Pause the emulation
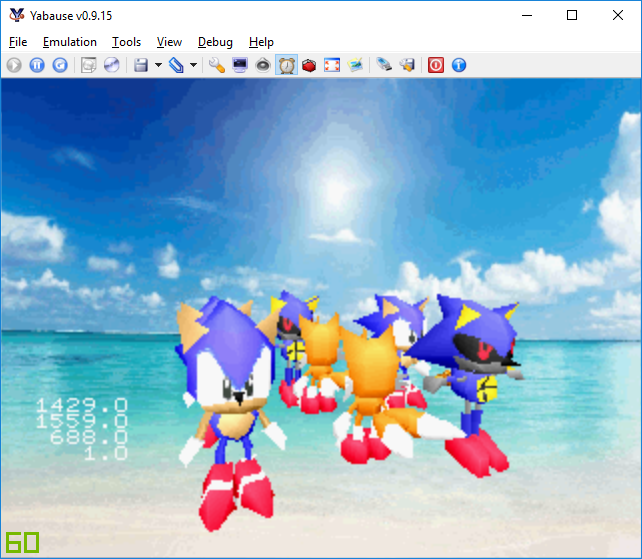642x559 pixels. (x=37, y=65)
